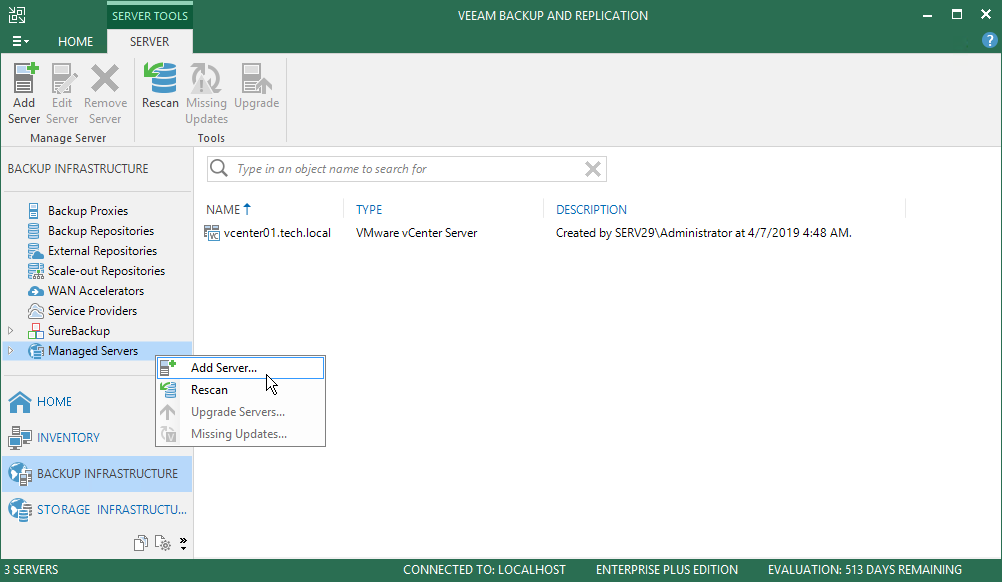Click the SureBackup icon
Screen dimensions: 1002x582
point(36,331)
